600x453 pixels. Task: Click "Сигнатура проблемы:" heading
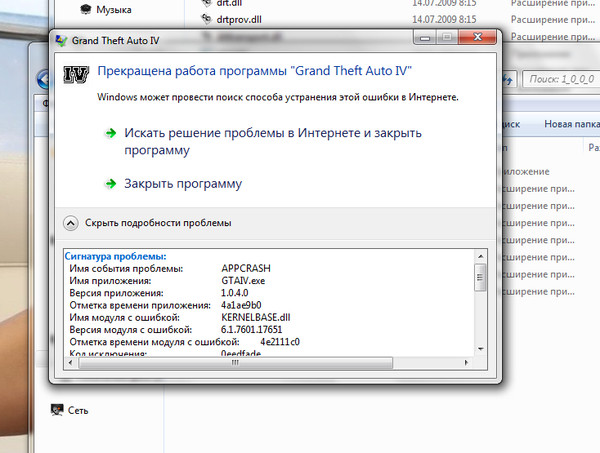[x=115, y=256]
